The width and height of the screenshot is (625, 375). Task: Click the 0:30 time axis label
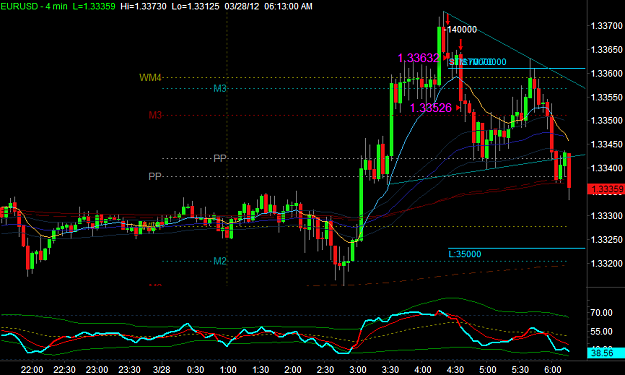(195, 370)
